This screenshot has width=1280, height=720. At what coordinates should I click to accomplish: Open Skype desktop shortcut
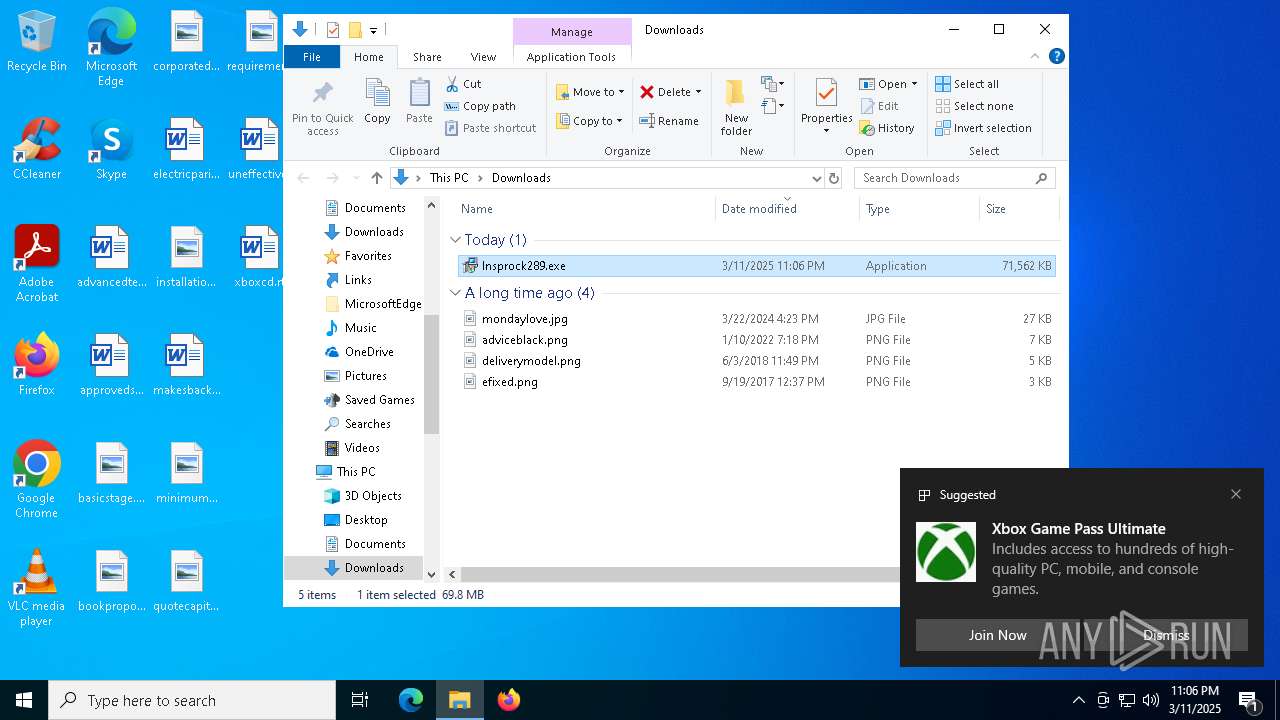click(x=111, y=150)
